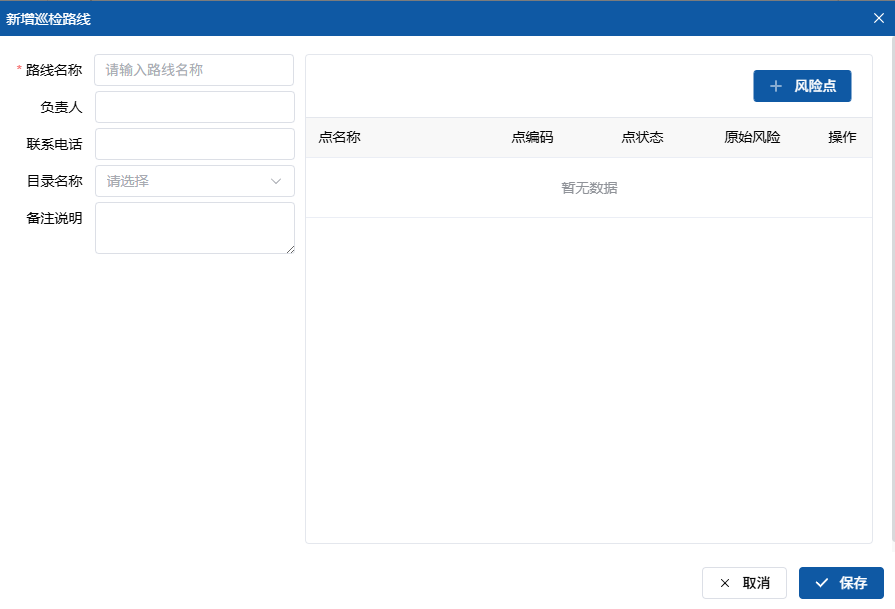The height and width of the screenshot is (609, 895).
Task: Select the 联系电话 input field
Action: point(194,144)
